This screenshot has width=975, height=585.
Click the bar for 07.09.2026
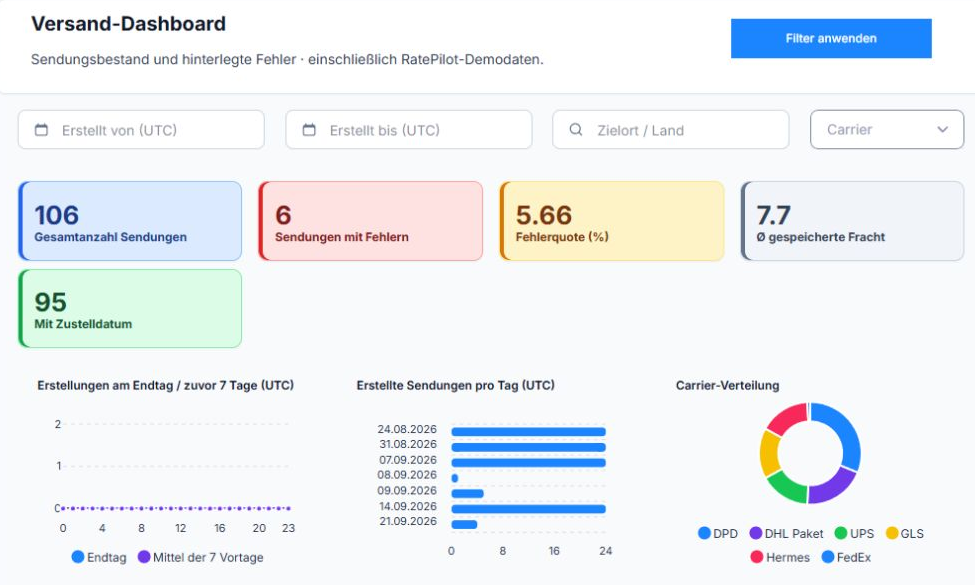(529, 463)
